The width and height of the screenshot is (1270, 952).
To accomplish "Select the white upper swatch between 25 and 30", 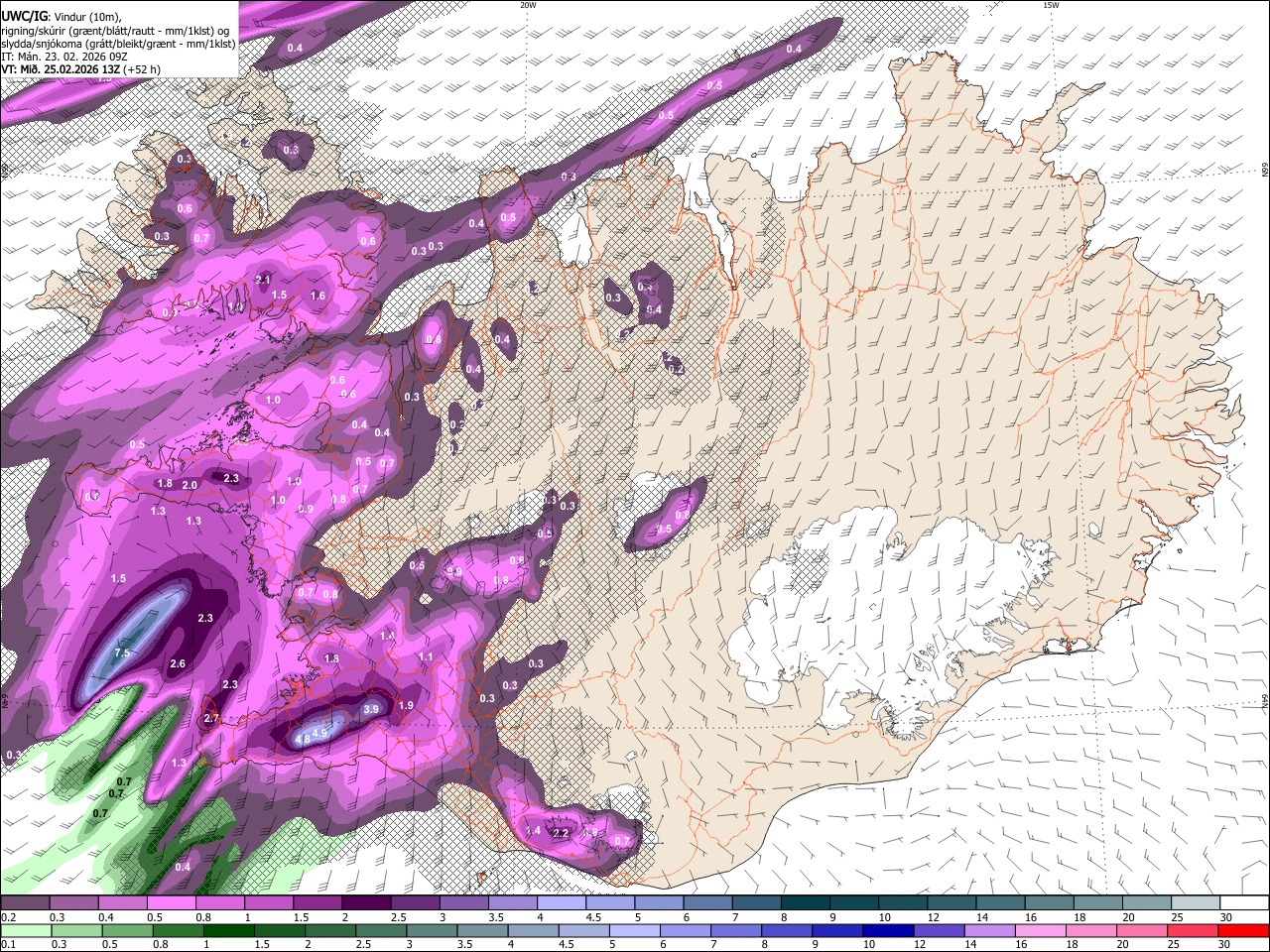I will 1196,902.
